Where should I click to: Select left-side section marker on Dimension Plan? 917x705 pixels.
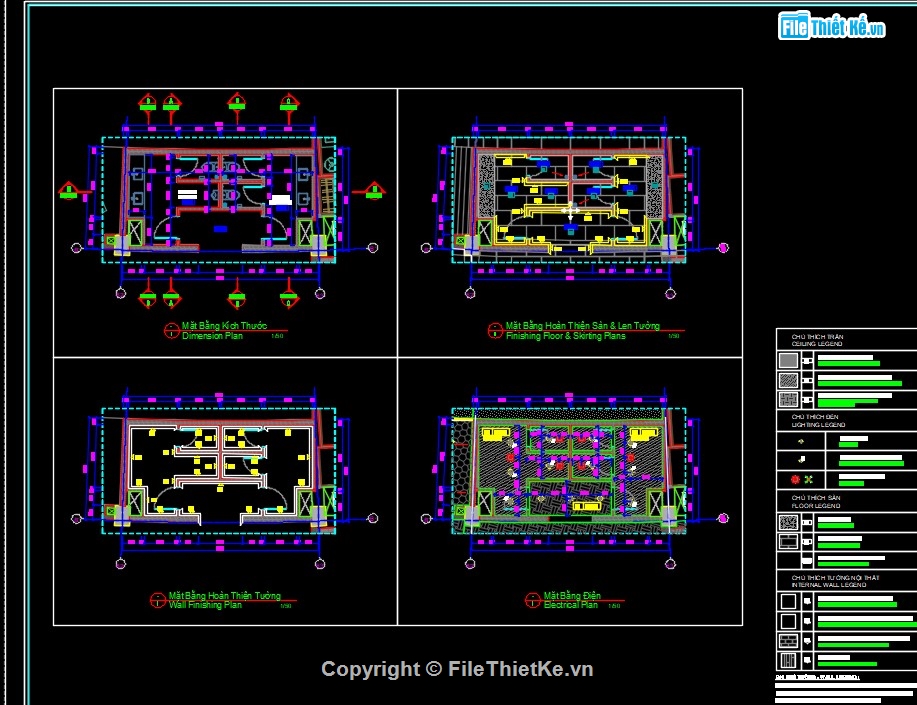68,190
